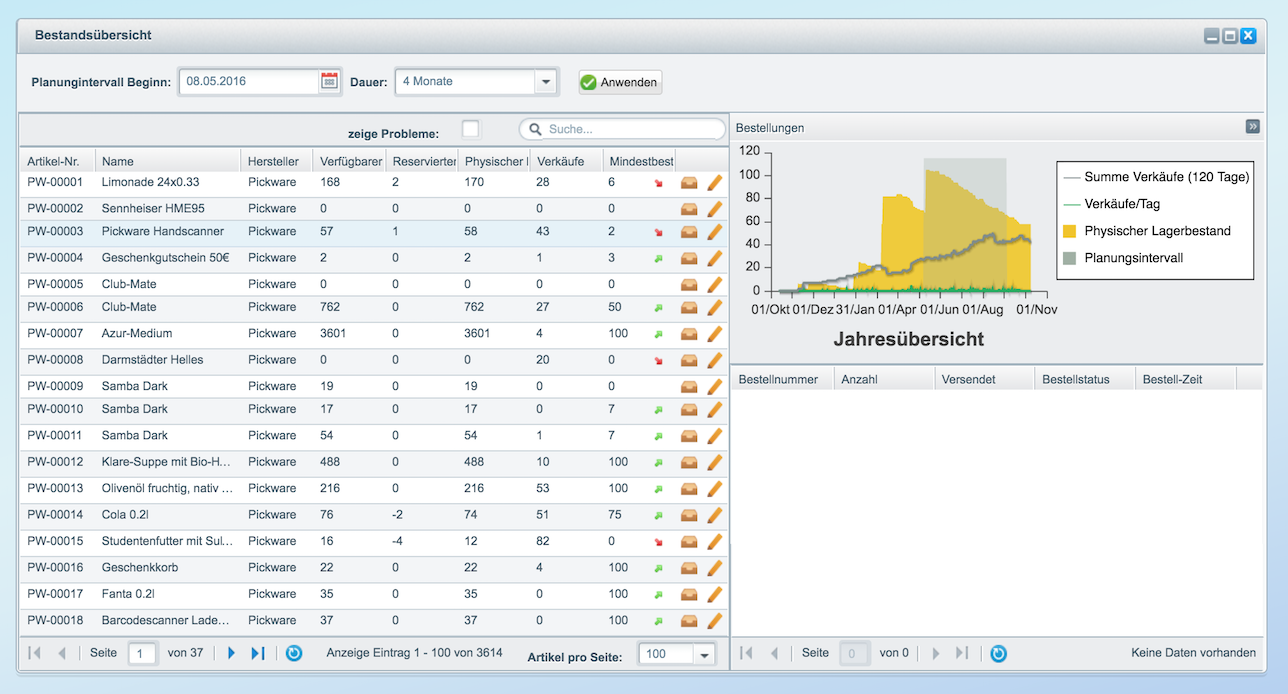Image resolution: width=1288 pixels, height=694 pixels.
Task: Edit pencil icon for Olivenöl fruchtig row
Action: click(x=714, y=488)
